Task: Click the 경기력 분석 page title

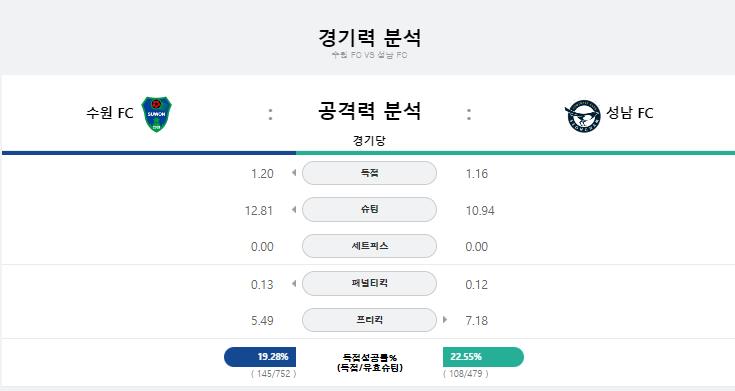Action: tap(369, 38)
